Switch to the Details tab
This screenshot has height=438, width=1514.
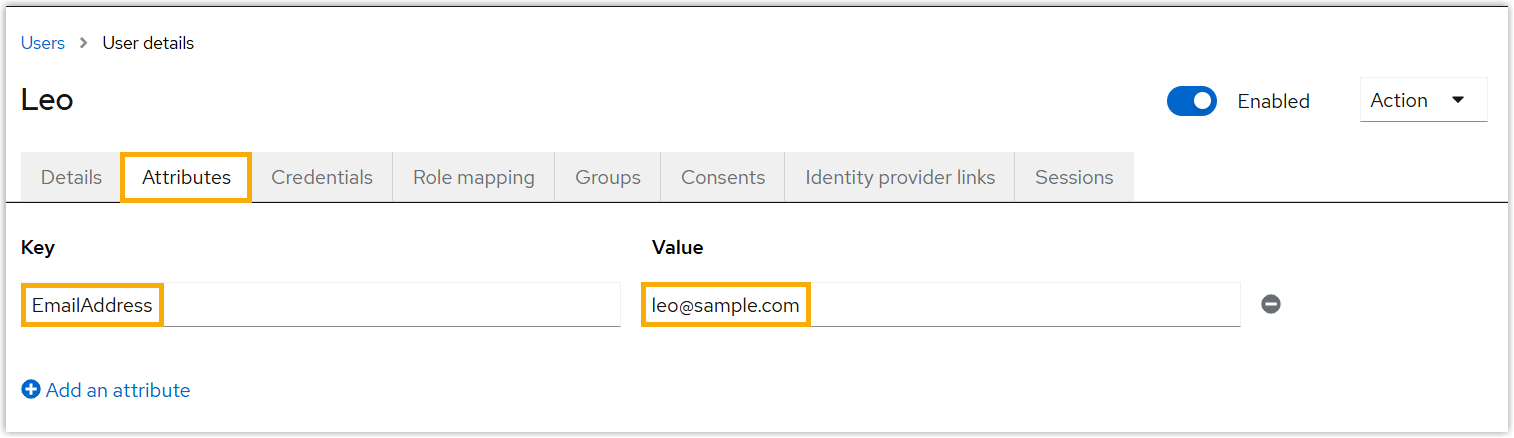[x=71, y=178]
